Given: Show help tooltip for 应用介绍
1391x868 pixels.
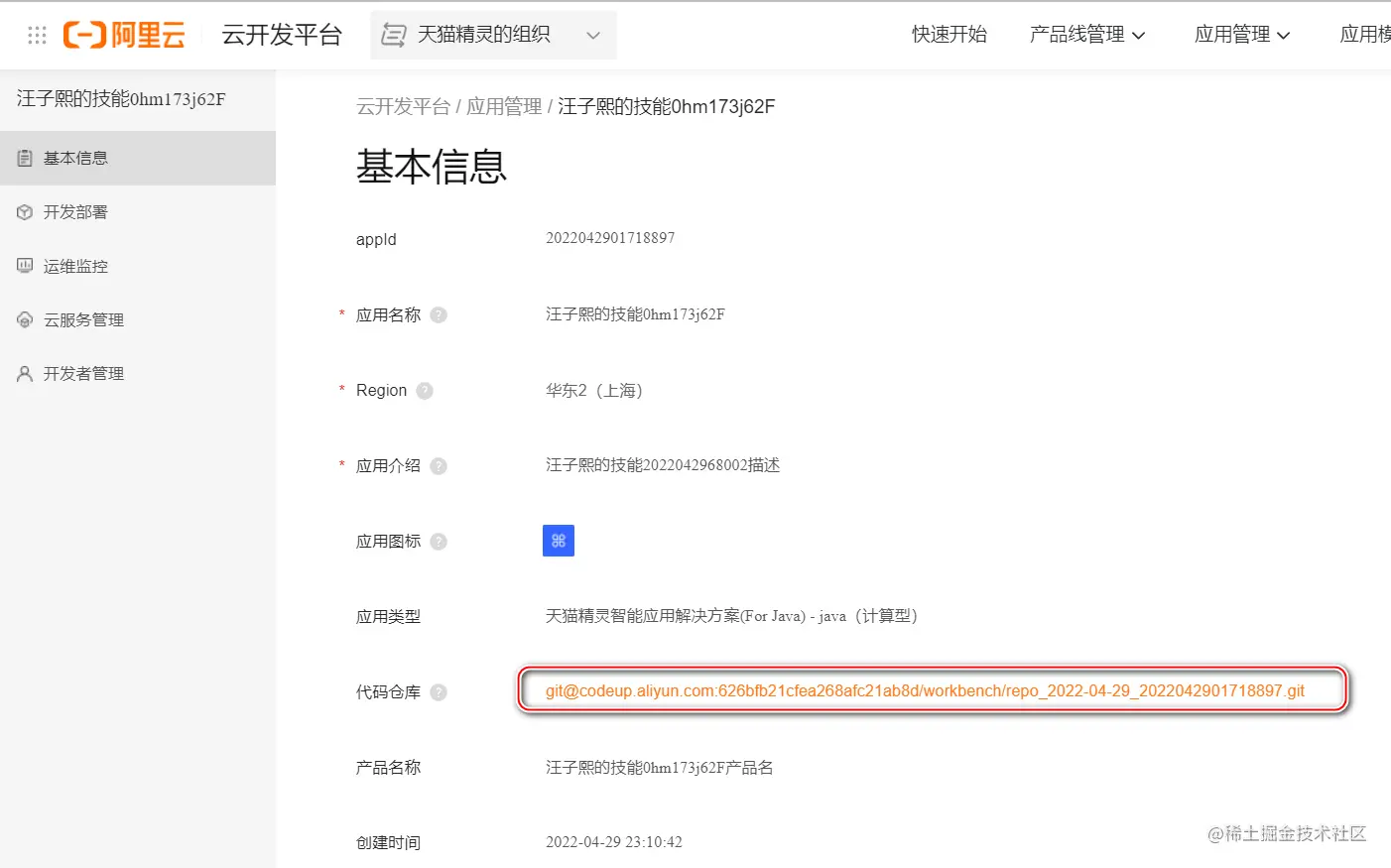Looking at the screenshot, I should (439, 466).
